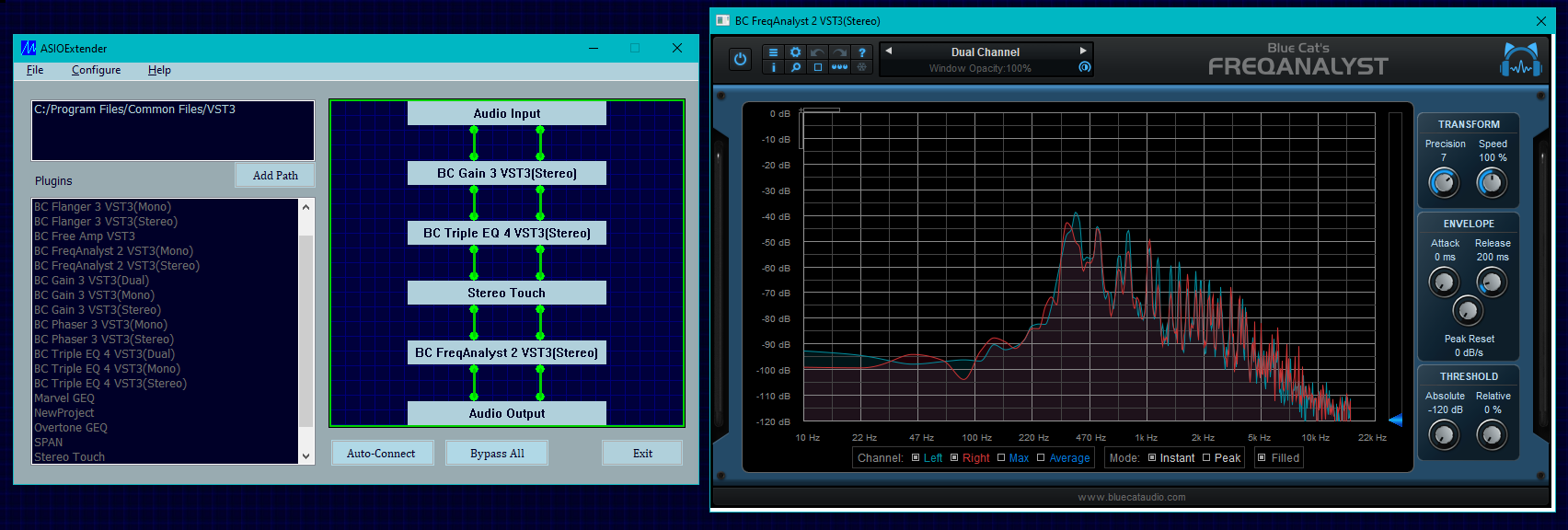
Task: Toggle the Right channel checkbox
Action: [x=954, y=457]
